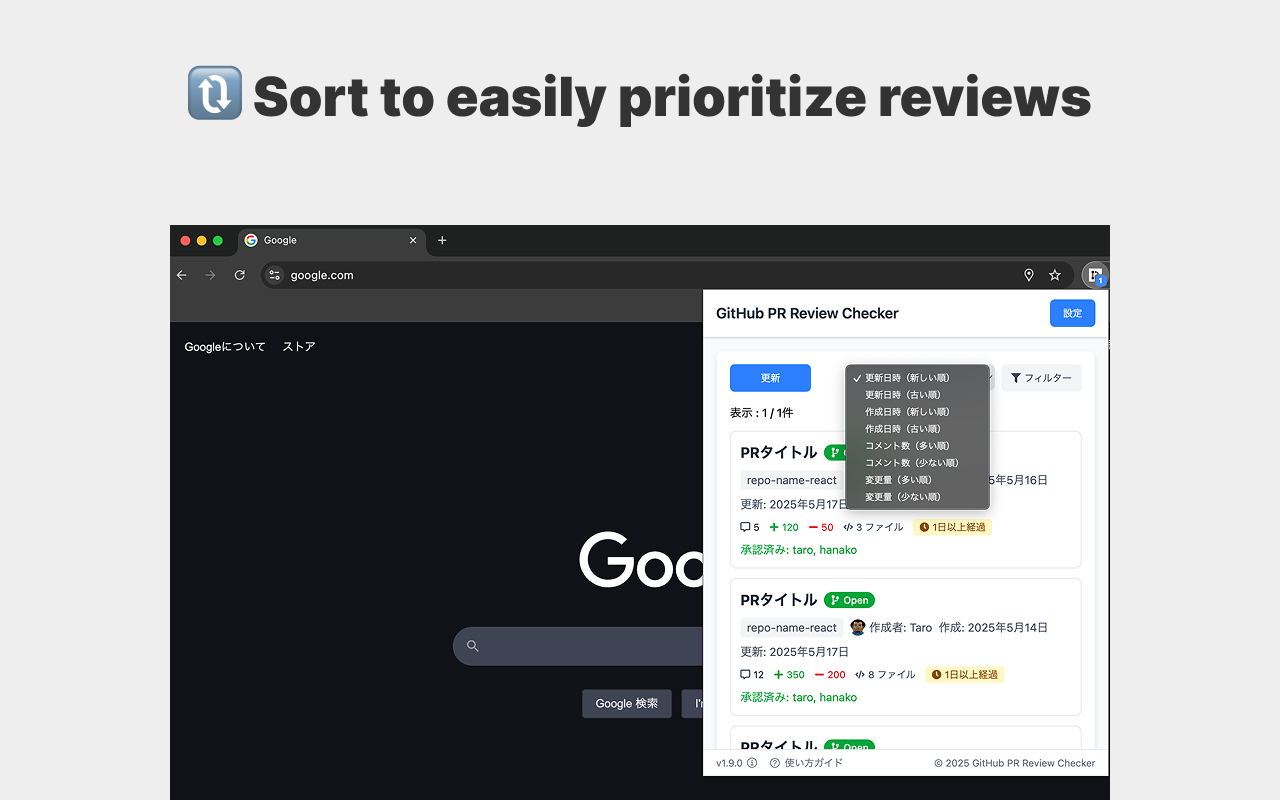This screenshot has width=1280, height=800.
Task: Click repo-name-react tag in second PR card
Action: 792,628
